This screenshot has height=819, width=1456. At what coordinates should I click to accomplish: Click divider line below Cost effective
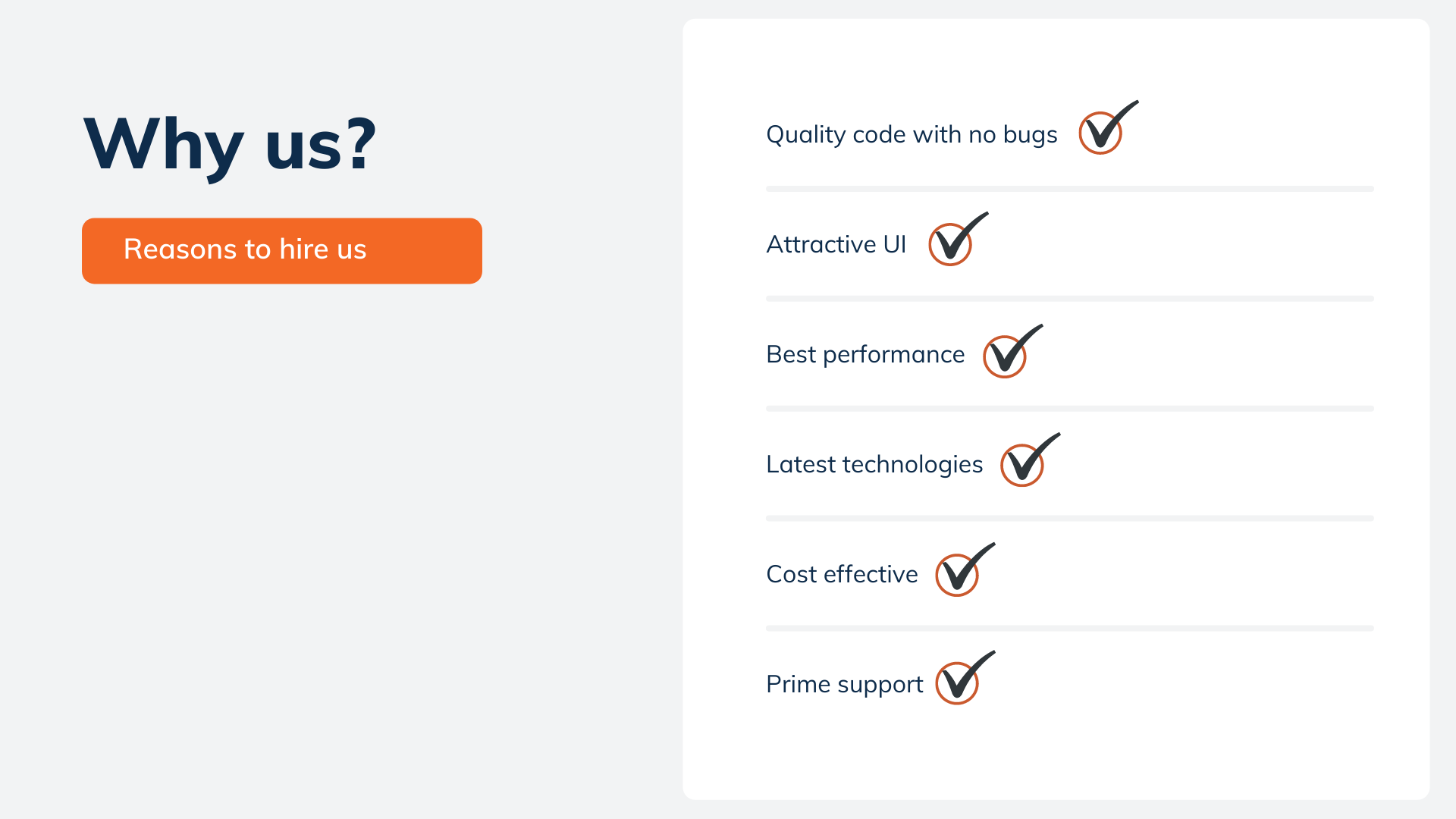tap(1070, 629)
